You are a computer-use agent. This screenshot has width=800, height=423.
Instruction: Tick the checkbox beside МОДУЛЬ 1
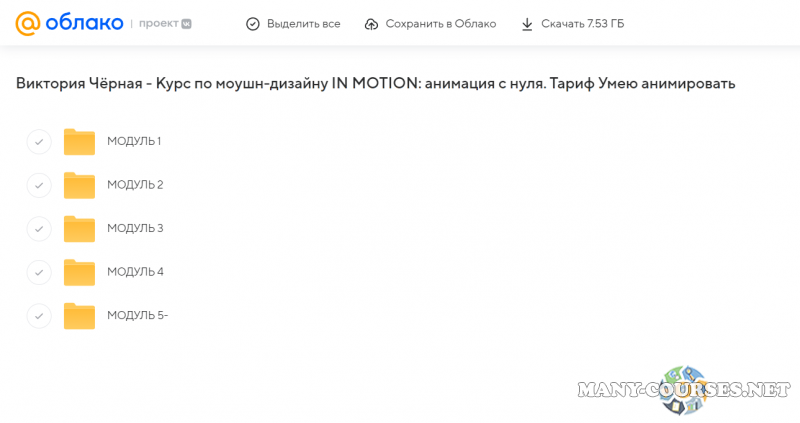(39, 142)
